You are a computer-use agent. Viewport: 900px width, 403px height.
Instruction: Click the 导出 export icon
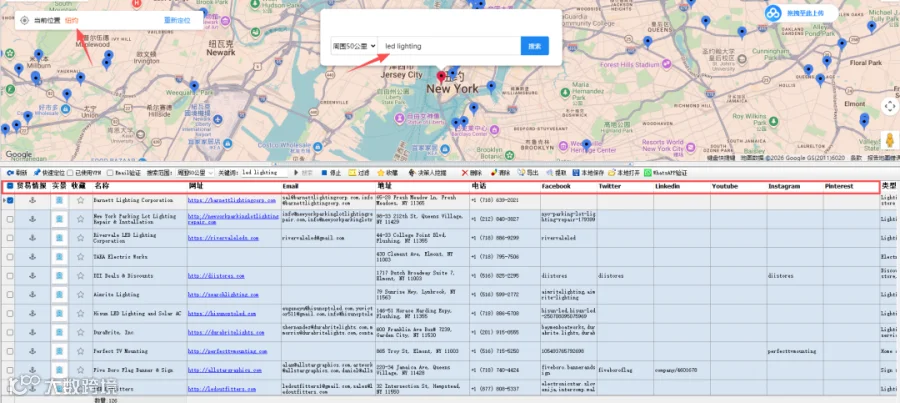pos(521,172)
